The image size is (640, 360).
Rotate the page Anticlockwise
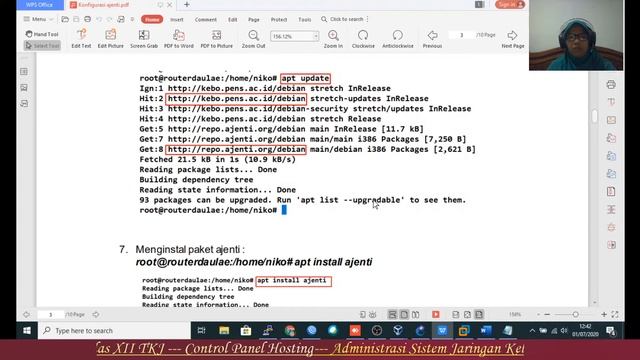(398, 39)
